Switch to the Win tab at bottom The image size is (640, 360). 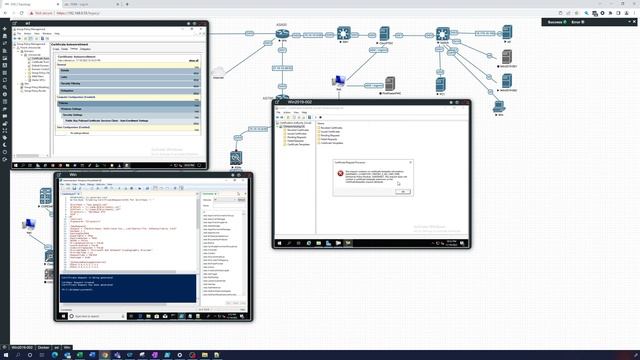pyautogui.click(x=67, y=347)
